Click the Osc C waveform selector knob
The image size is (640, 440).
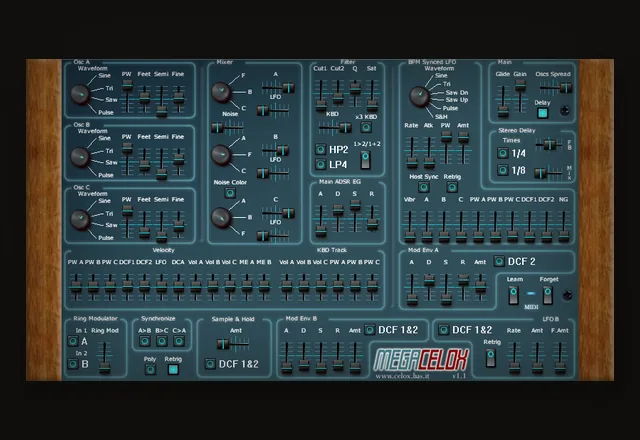80,220
